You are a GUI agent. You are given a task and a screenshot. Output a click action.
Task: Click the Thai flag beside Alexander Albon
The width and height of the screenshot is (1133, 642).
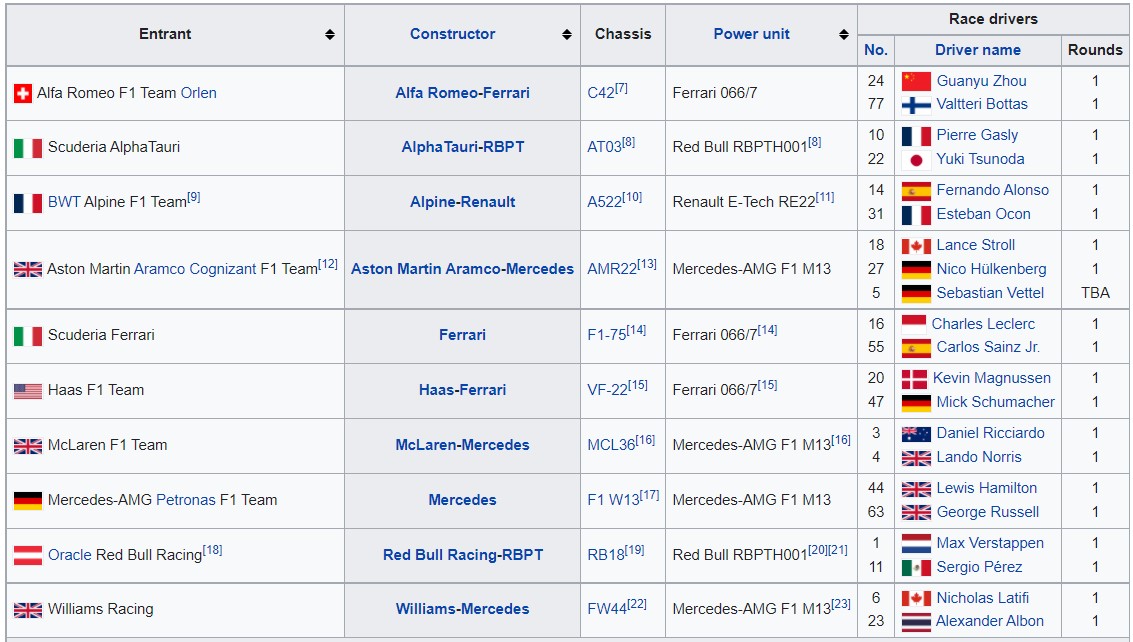915,622
